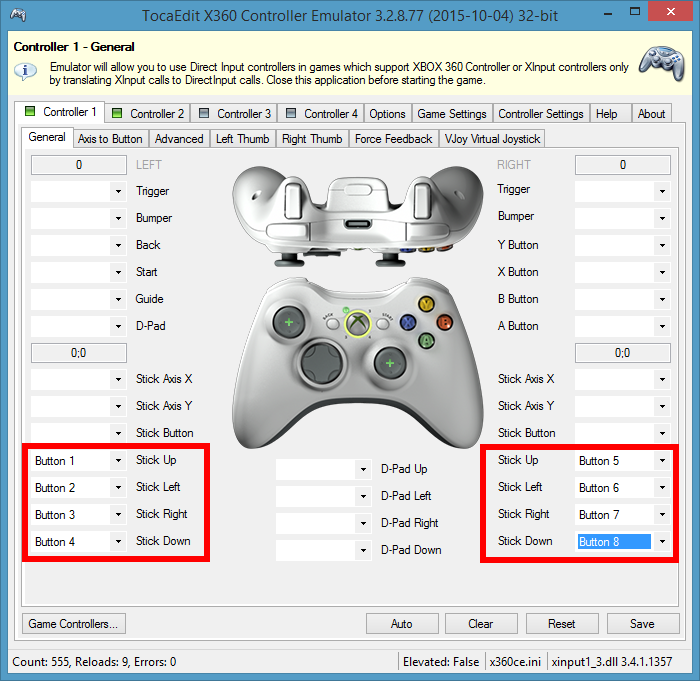Click the gray status square on Controller 3 tab
This screenshot has height=681, width=700.
coord(204,113)
